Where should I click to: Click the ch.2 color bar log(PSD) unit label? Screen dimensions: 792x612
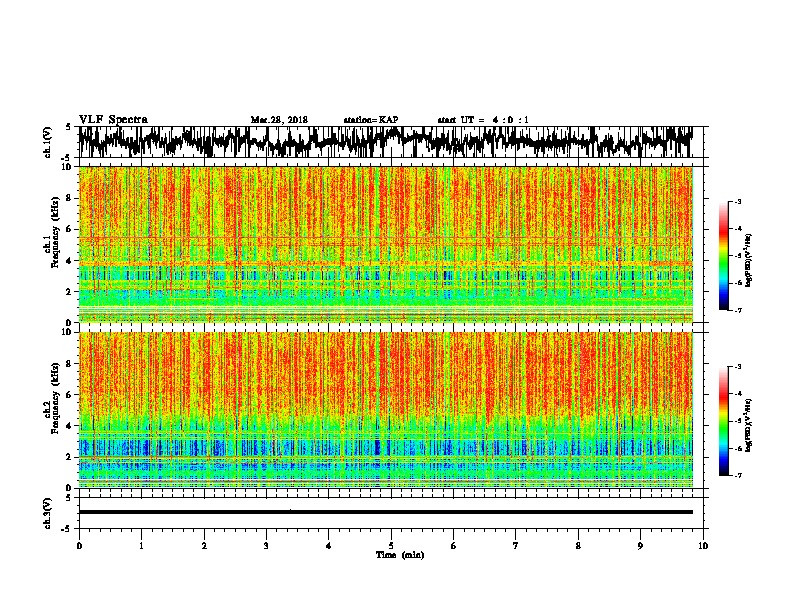(x=748, y=426)
